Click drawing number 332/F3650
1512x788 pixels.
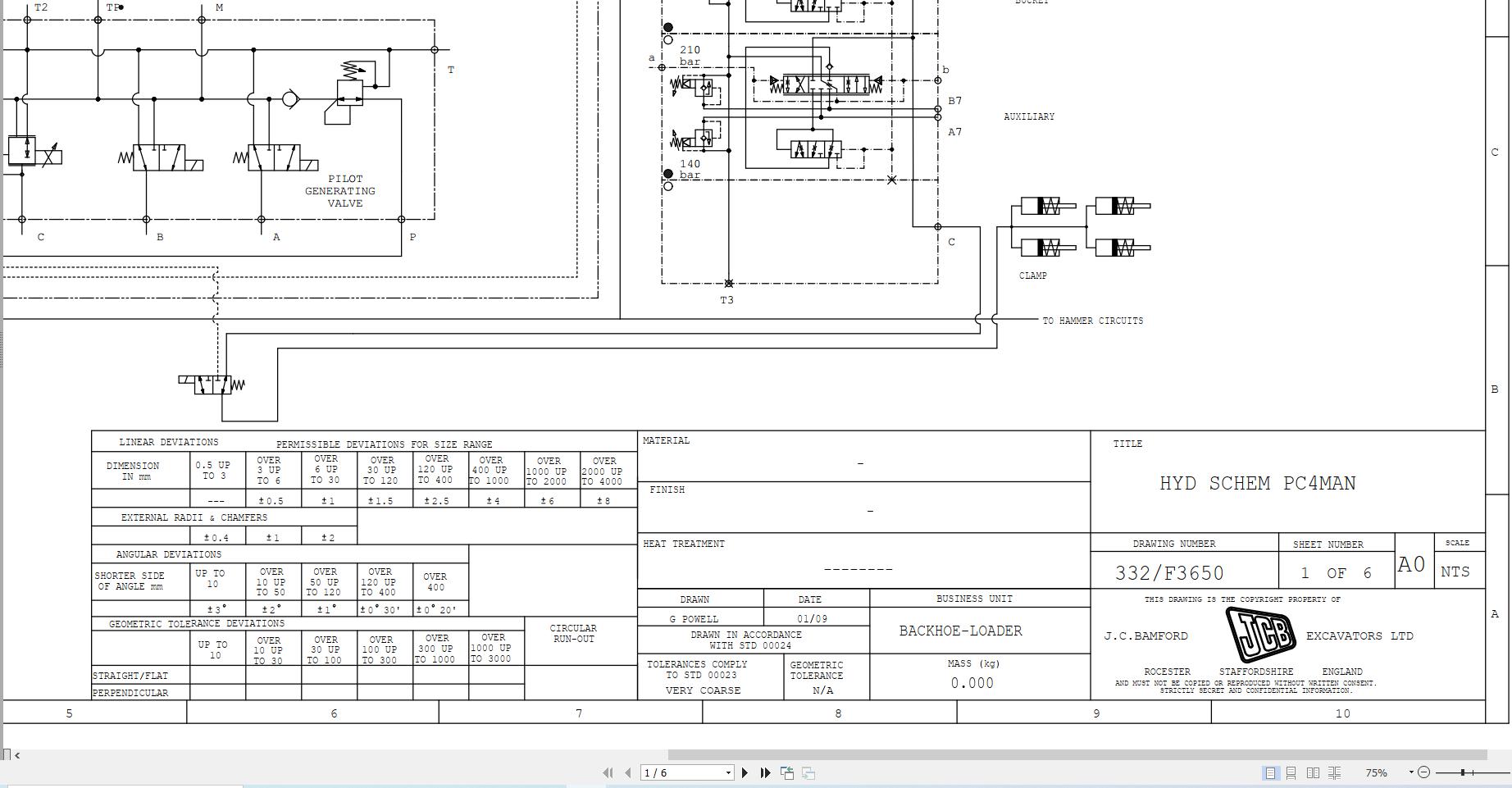click(x=1169, y=573)
